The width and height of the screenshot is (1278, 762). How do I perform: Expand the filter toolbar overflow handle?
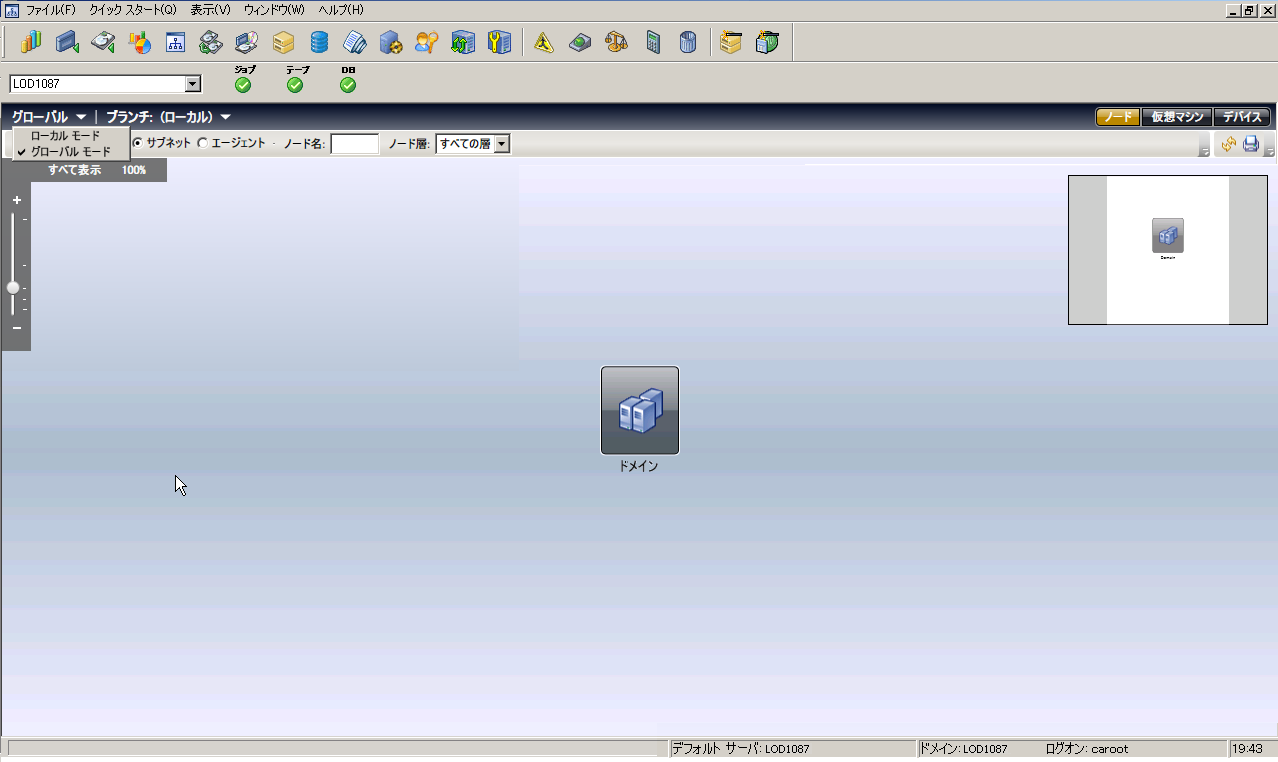coord(1205,150)
